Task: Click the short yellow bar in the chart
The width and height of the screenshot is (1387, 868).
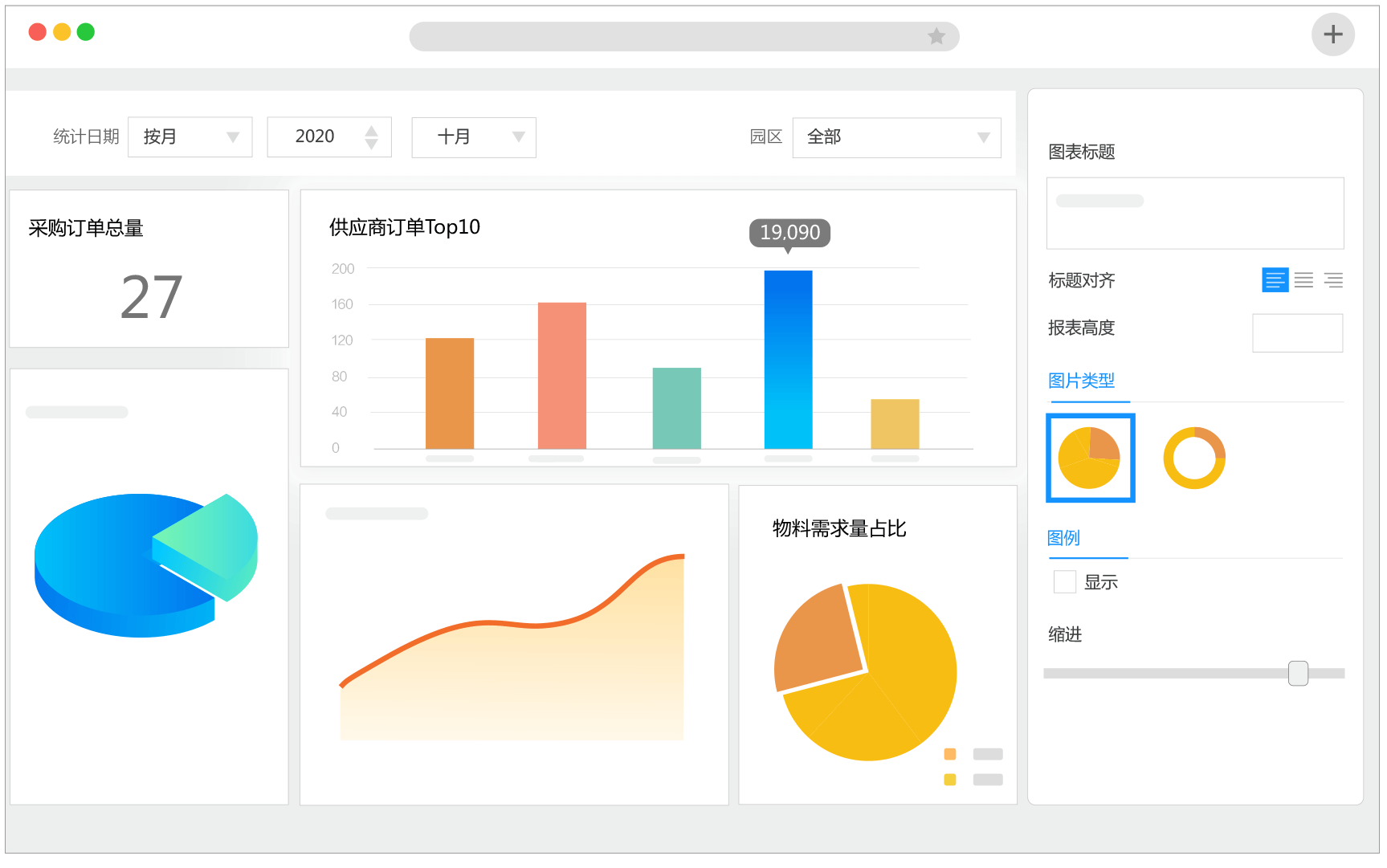Action: [x=895, y=424]
